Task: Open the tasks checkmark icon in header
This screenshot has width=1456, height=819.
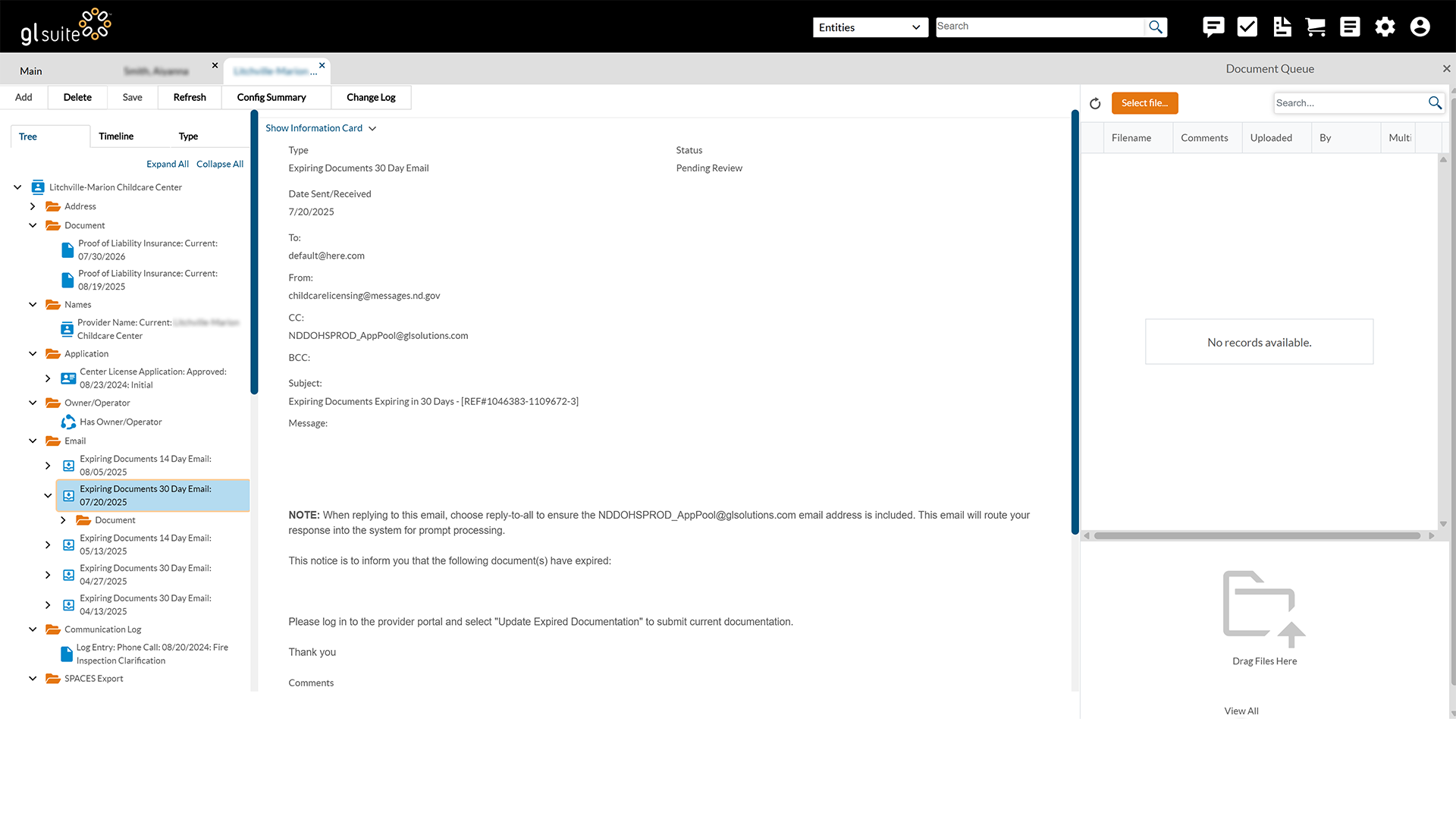Action: pos(1247,27)
